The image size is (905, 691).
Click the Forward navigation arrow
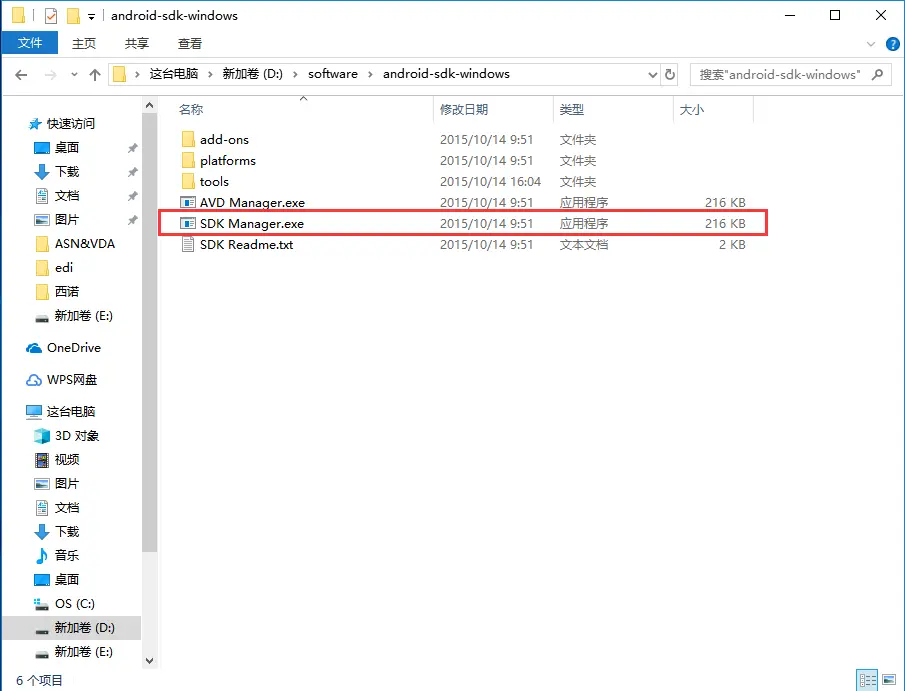tap(51, 74)
